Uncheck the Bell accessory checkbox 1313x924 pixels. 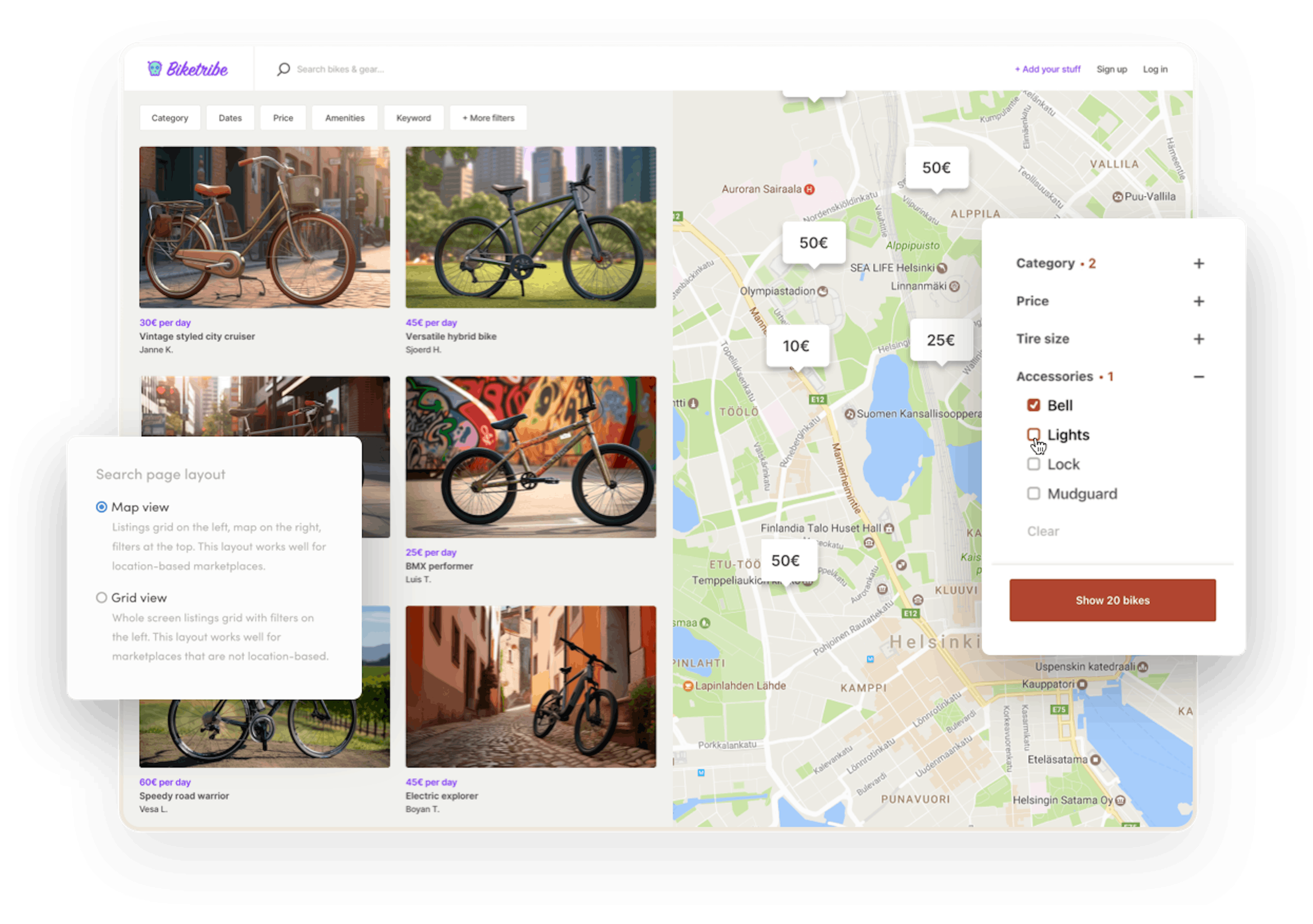[x=1033, y=405]
